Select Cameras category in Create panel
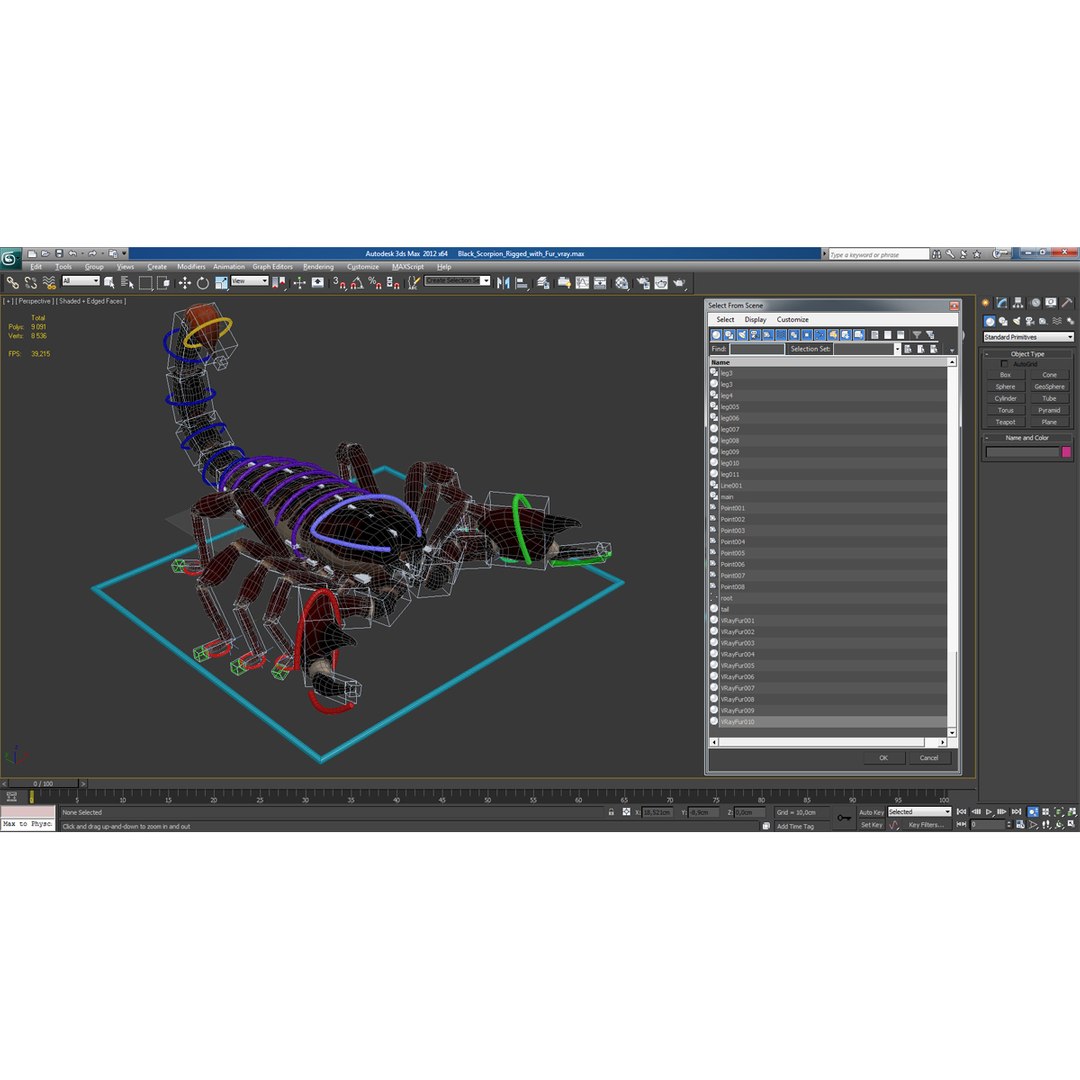Screen dimensions: 1080x1080 coord(1030,321)
